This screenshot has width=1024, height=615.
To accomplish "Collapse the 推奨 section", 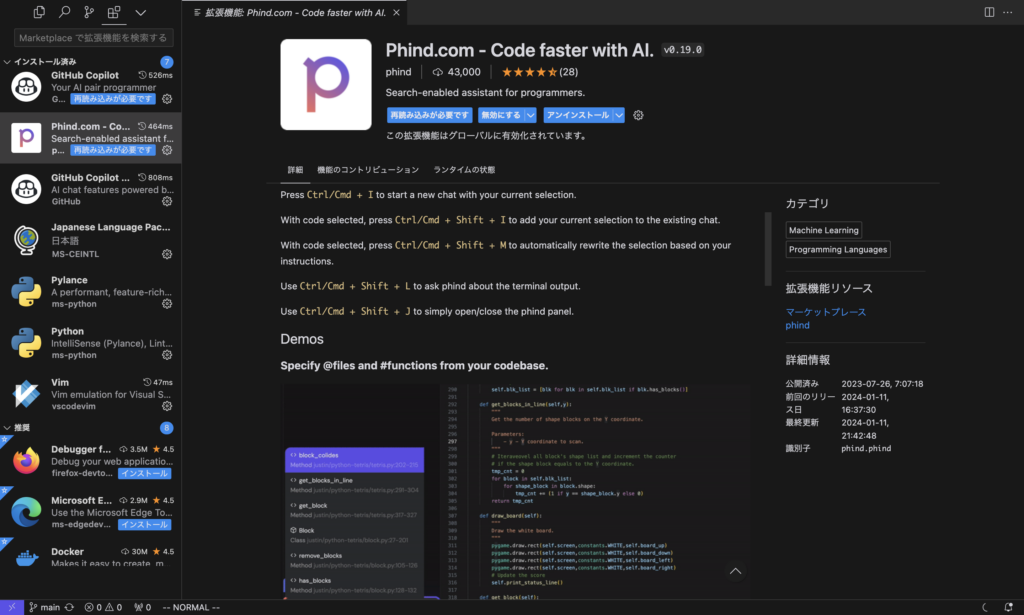I will click(x=18, y=428).
